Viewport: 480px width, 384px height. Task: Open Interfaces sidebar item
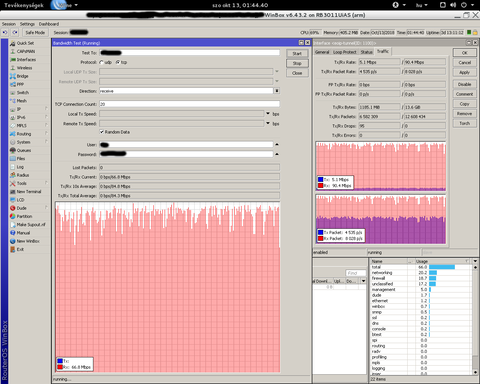click(26, 60)
